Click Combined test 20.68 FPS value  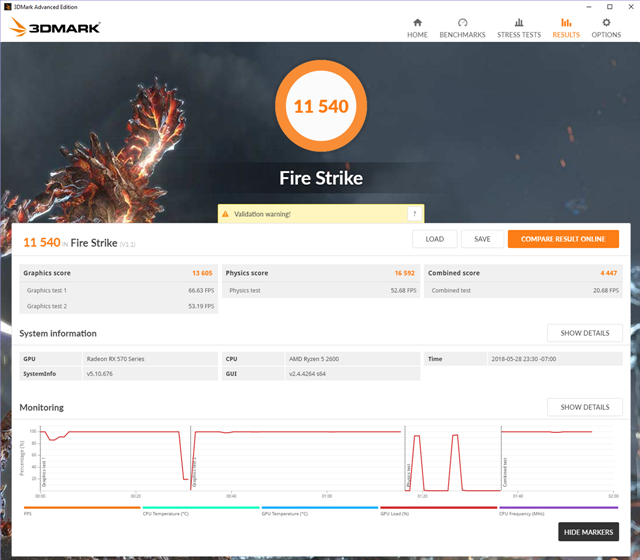(606, 290)
